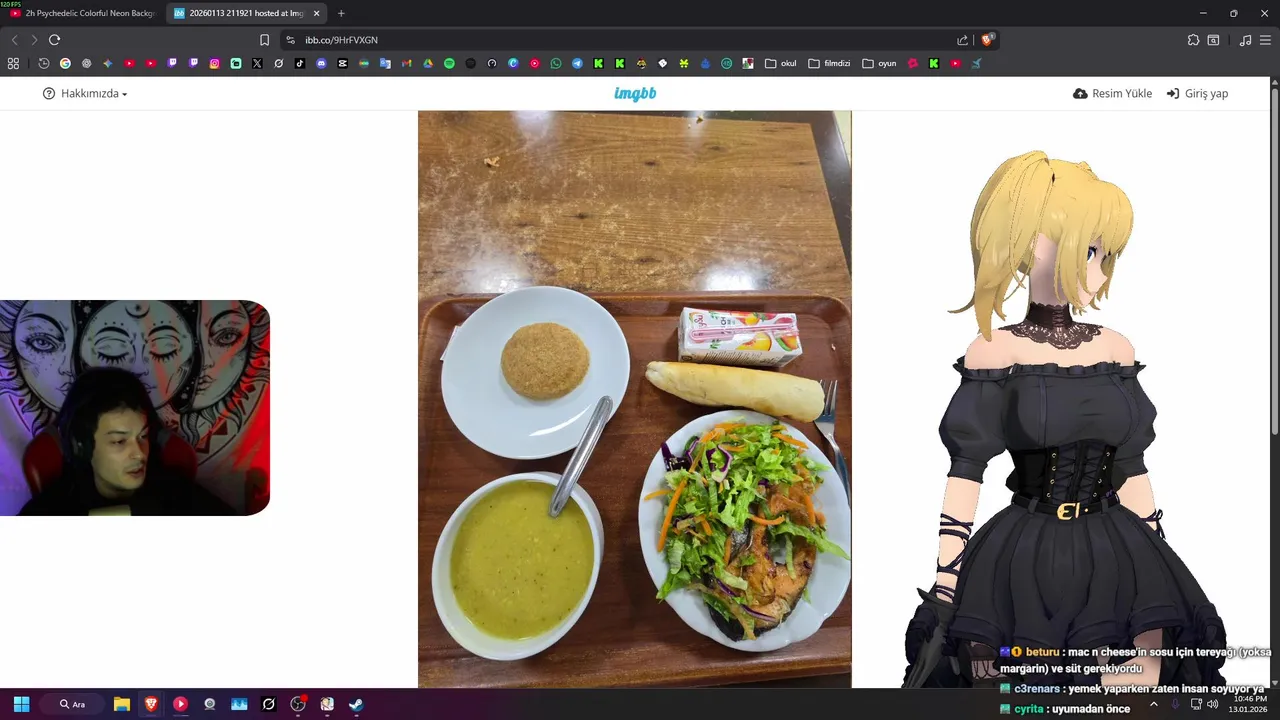Expand the filmdizi bookmarks folder
The width and height of the screenshot is (1280, 720).
829,63
